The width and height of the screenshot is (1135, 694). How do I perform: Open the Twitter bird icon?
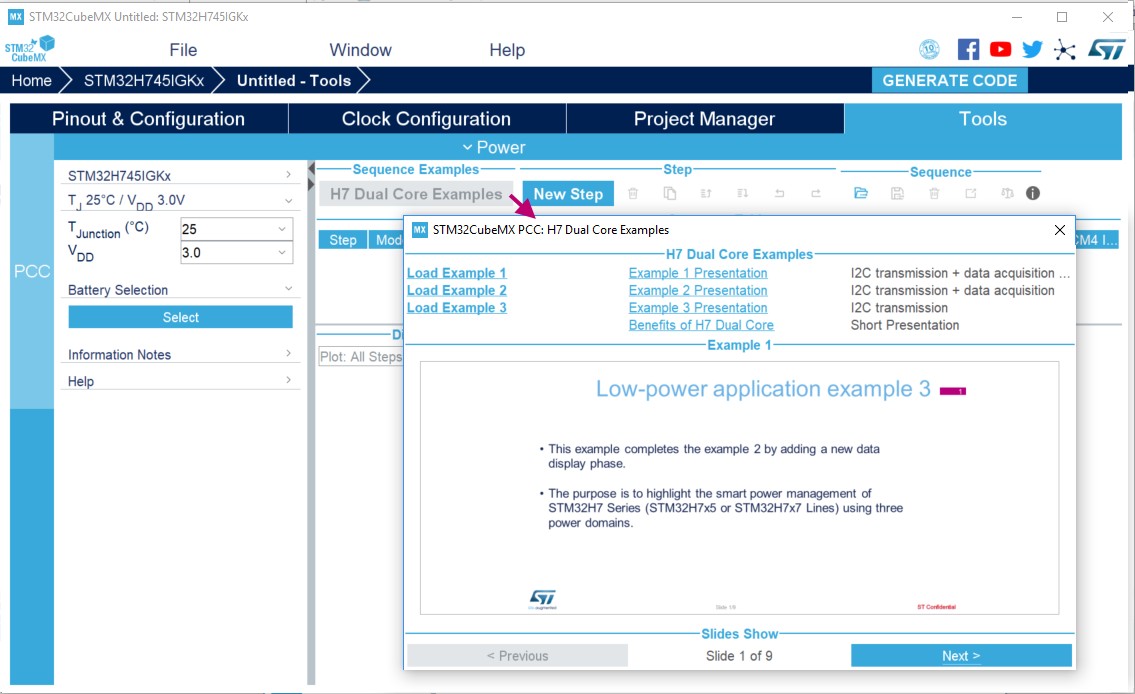click(x=1032, y=49)
